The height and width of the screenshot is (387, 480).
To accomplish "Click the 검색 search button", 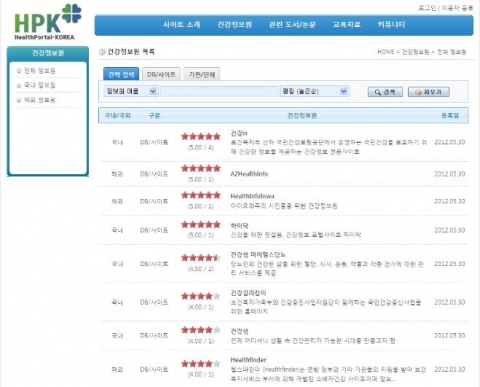I will click(x=385, y=92).
